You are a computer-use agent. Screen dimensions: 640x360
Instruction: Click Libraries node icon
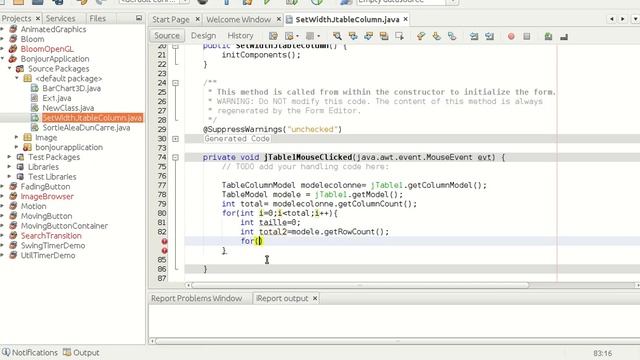tap(20, 167)
